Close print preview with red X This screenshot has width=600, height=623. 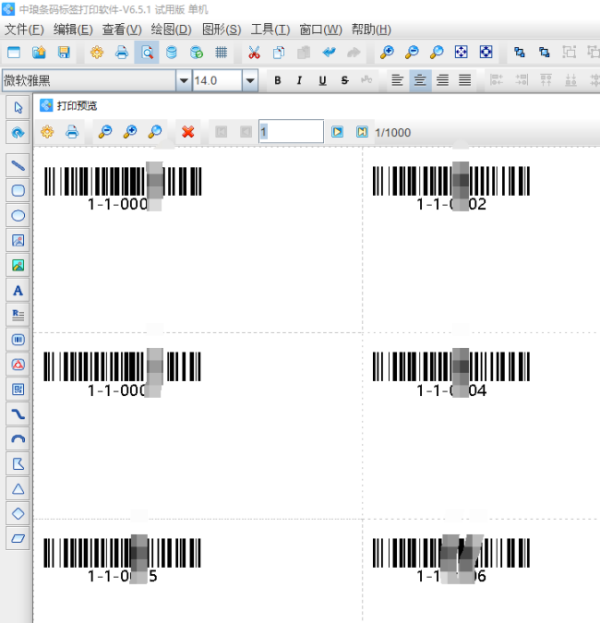pyautogui.click(x=187, y=131)
